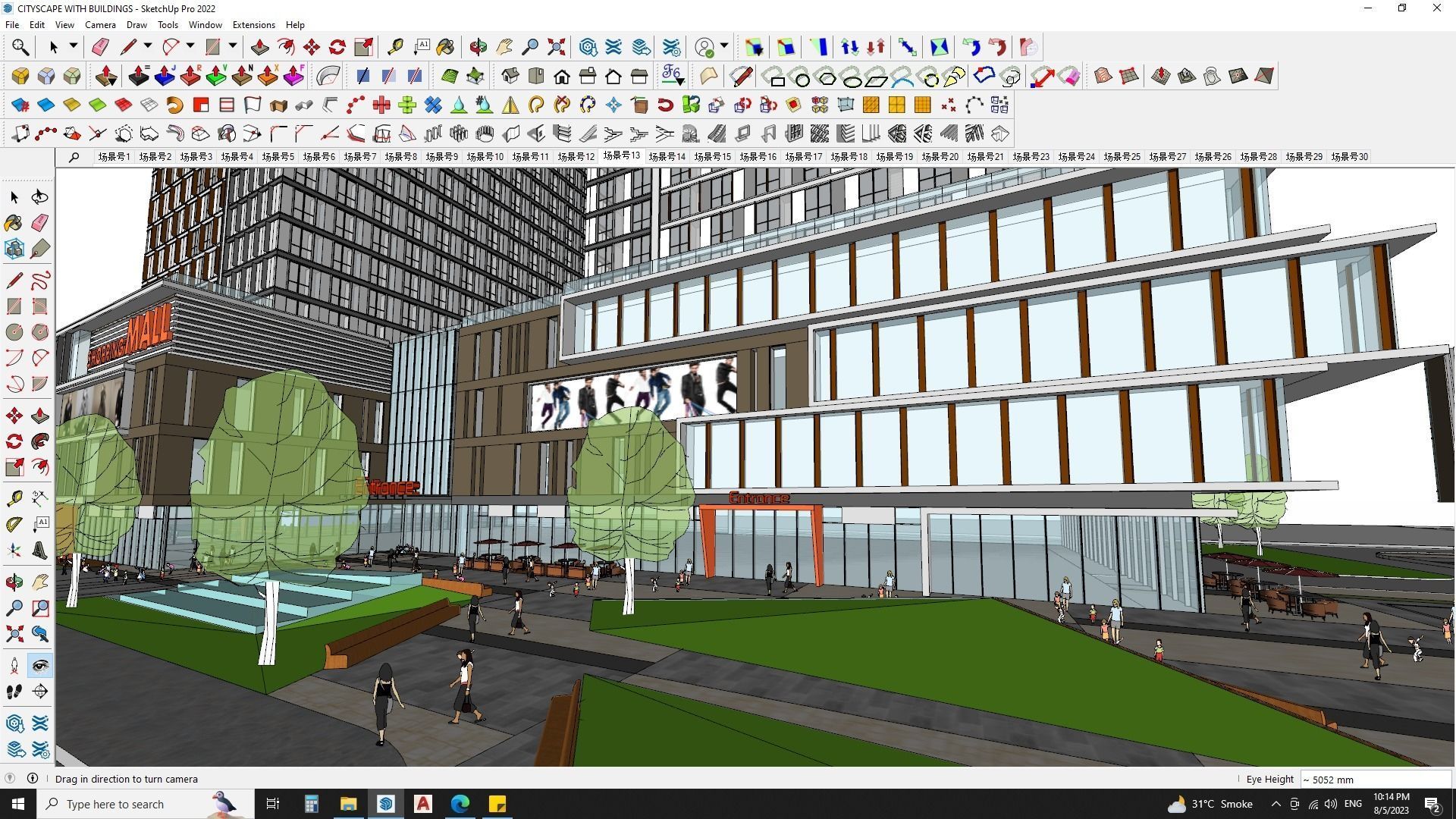Screen dimensions: 1456x819
Task: Toggle the Look Around eye tool
Action: tap(40, 666)
